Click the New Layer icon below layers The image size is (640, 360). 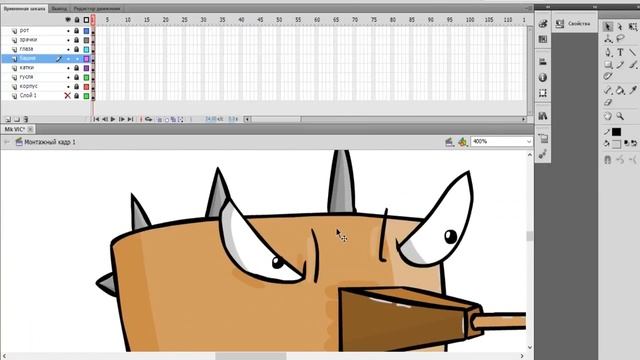click(8, 119)
